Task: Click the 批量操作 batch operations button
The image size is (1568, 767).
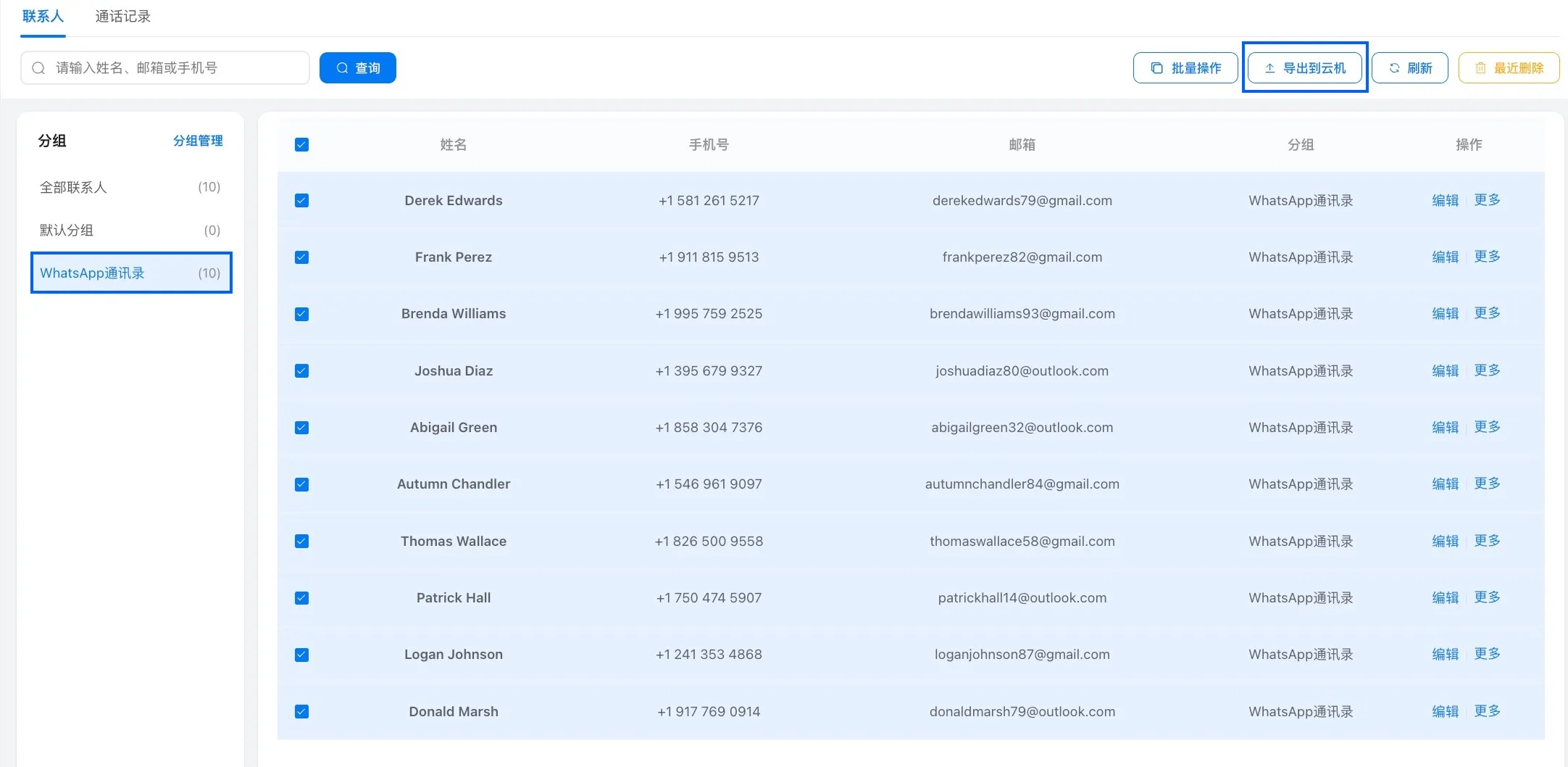Action: point(1185,68)
